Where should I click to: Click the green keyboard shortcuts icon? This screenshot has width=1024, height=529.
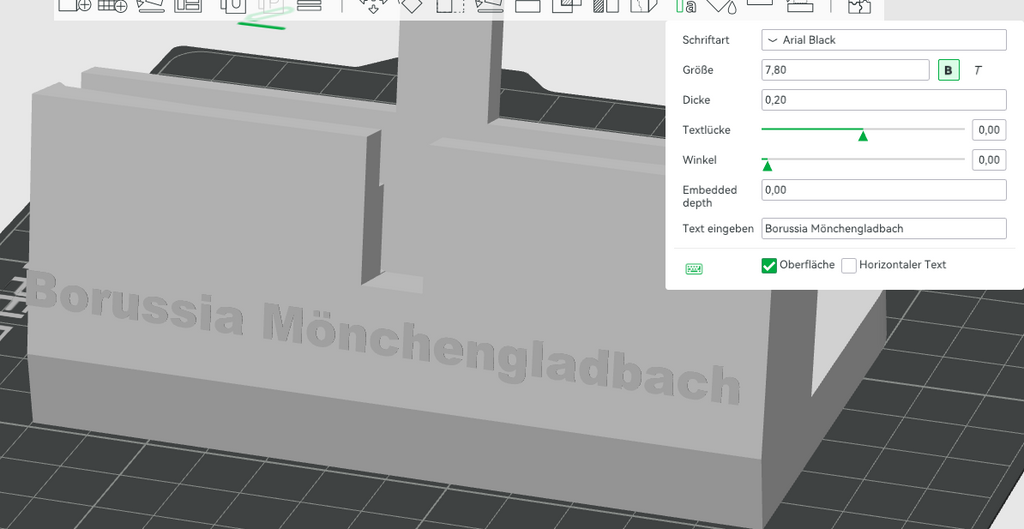point(694,269)
